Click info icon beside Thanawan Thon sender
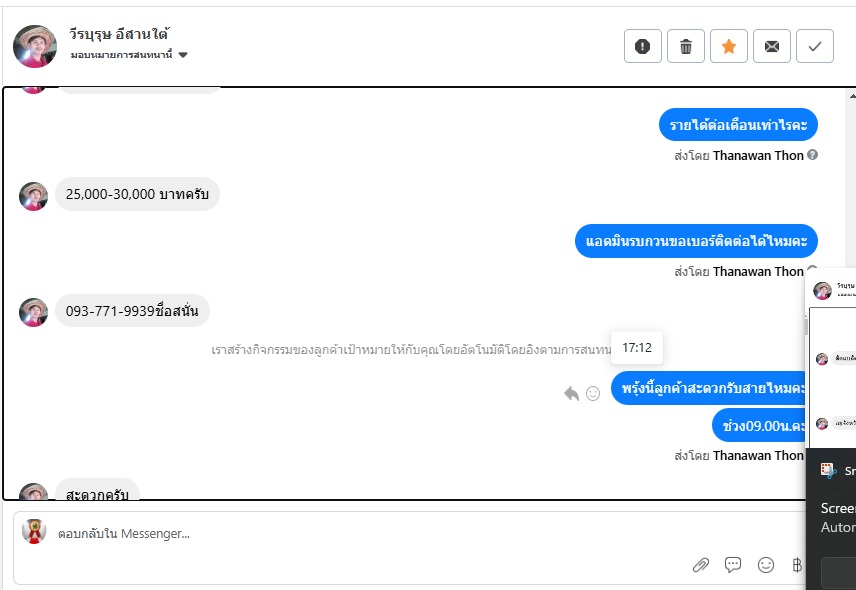Viewport: 856px width, 590px height. tap(812, 154)
